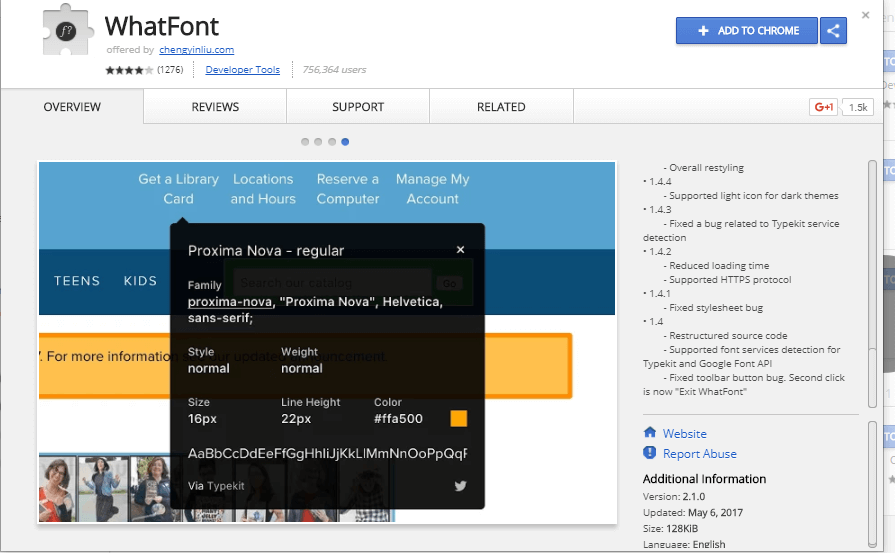The width and height of the screenshot is (895, 553).
Task: Click the Google +1 button
Action: (x=823, y=107)
